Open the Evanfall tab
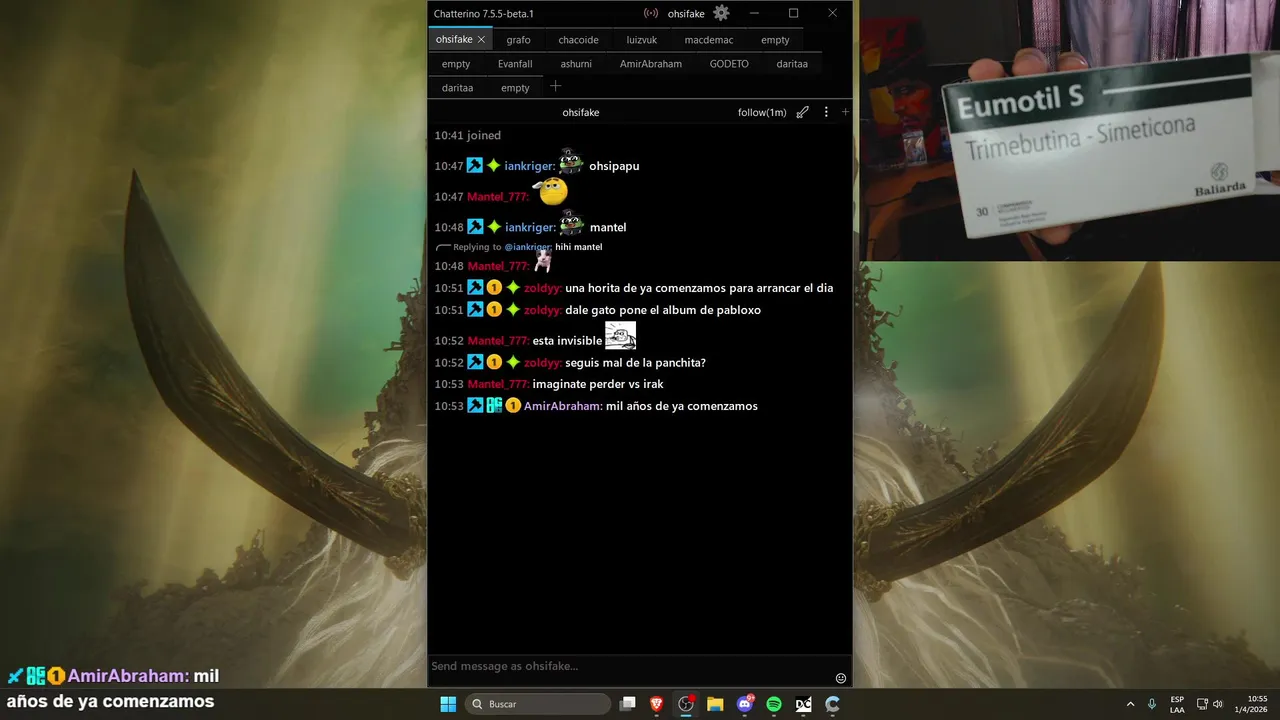This screenshot has width=1280, height=720. pos(515,64)
